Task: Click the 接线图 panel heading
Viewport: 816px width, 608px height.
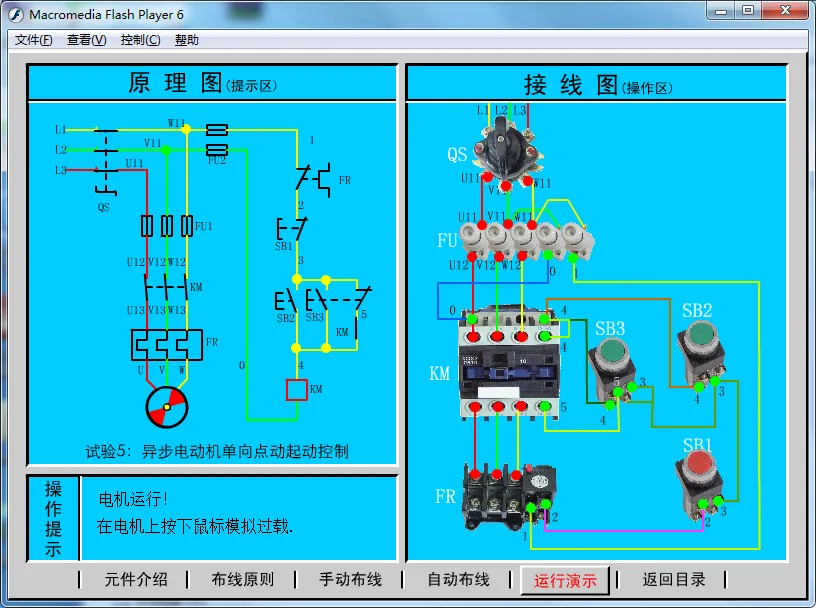Action: pyautogui.click(x=572, y=85)
